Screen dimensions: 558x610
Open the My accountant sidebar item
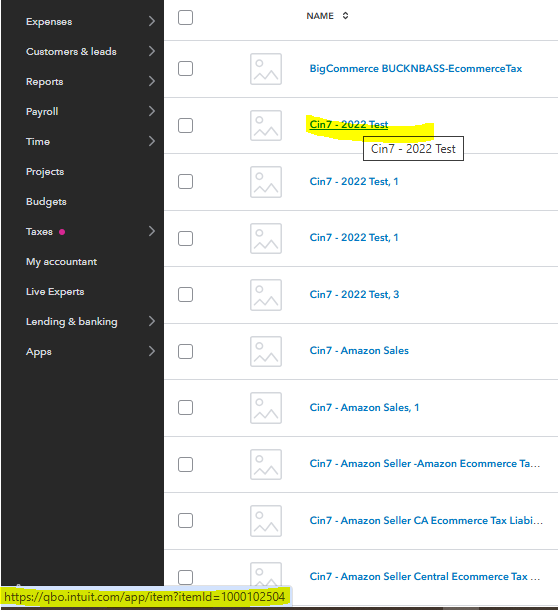point(61,262)
